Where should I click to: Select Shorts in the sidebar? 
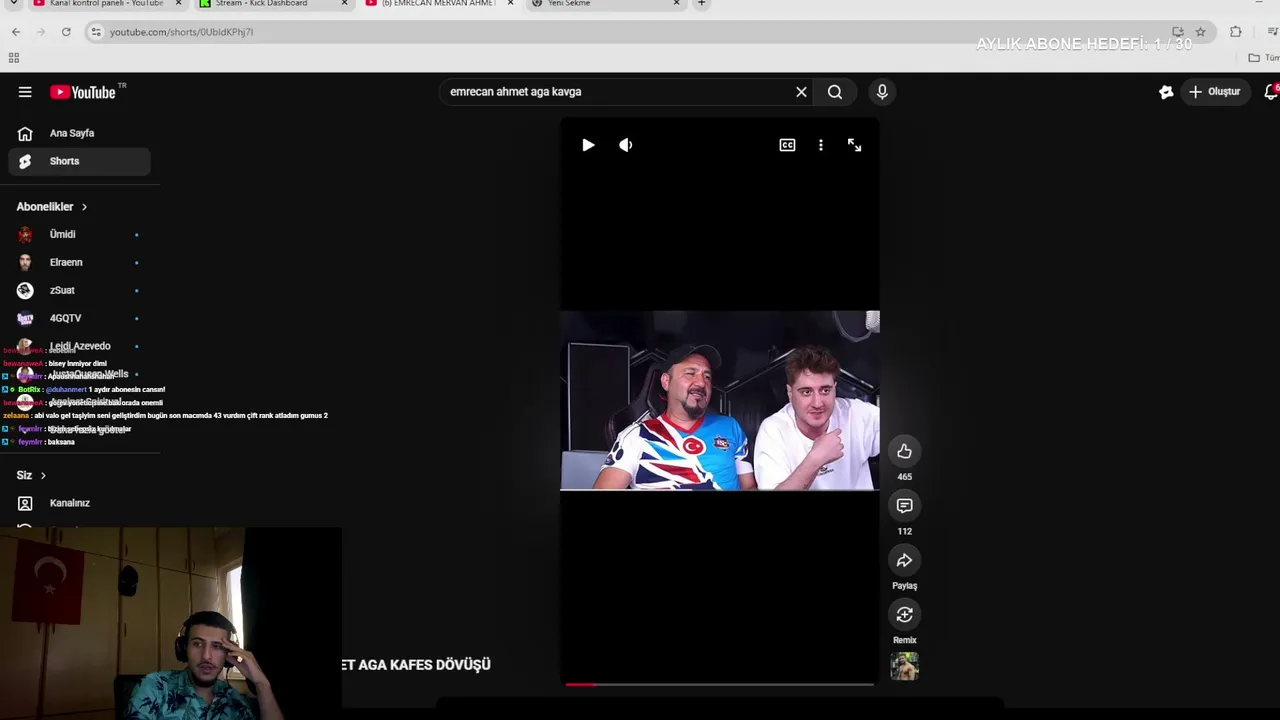[80, 161]
